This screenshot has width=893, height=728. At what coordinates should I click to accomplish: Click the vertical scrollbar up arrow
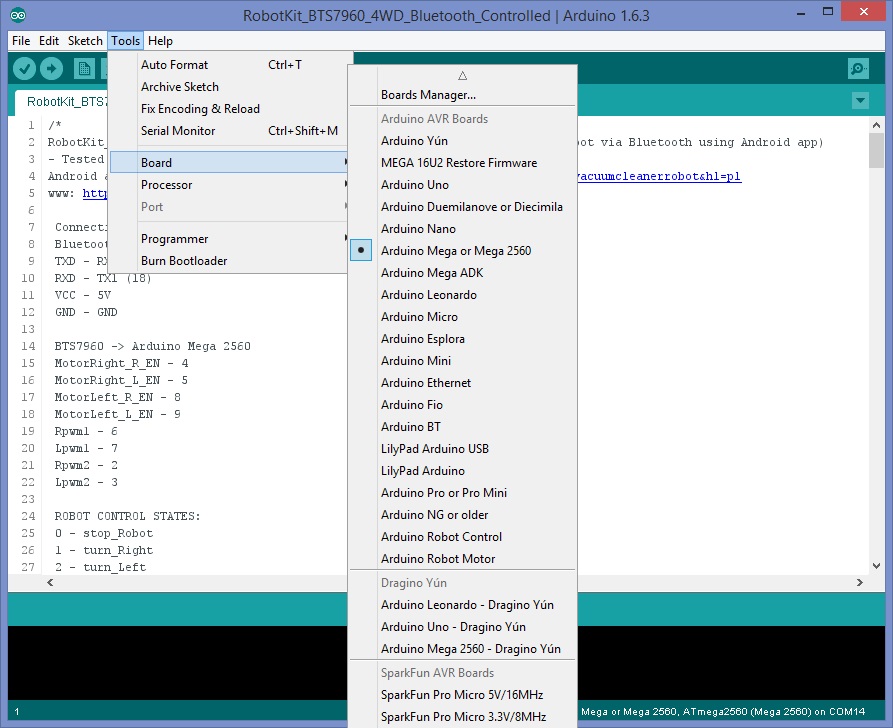(876, 125)
